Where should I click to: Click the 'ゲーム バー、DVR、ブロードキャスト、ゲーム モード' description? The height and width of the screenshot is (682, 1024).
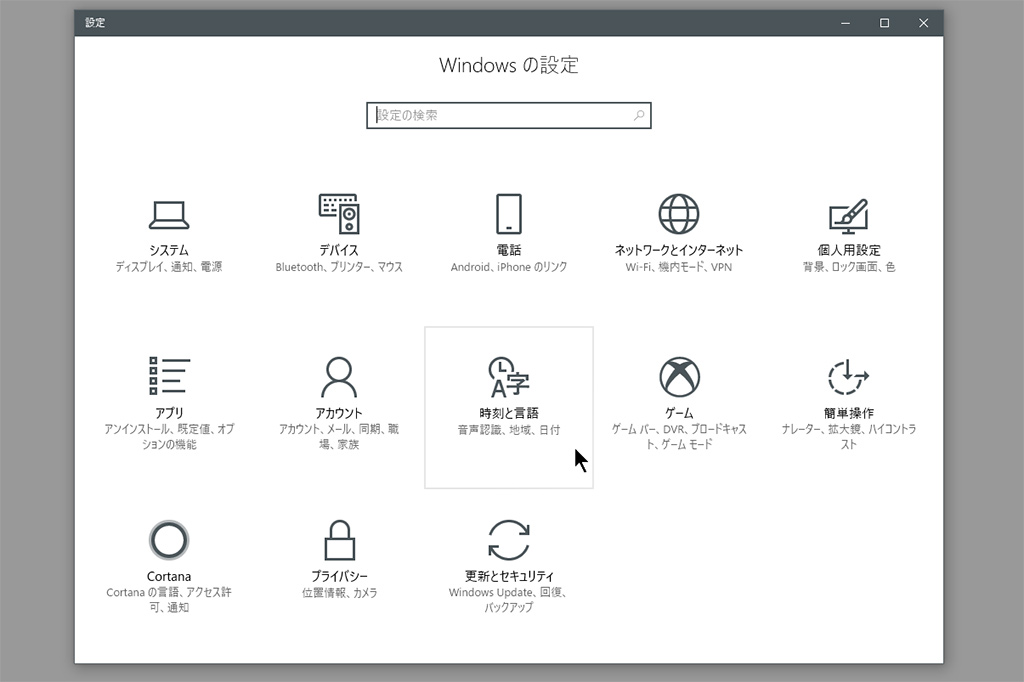(x=679, y=436)
